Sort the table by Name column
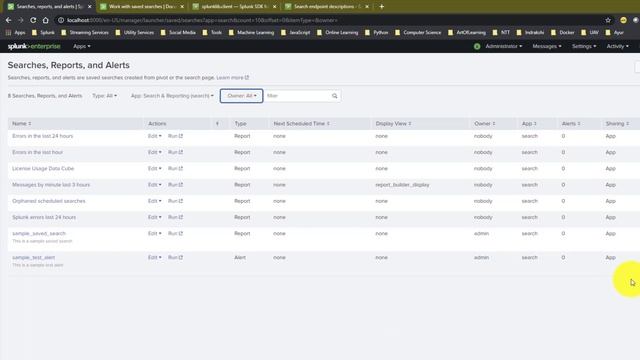This screenshot has height=360, width=640. (x=22, y=124)
